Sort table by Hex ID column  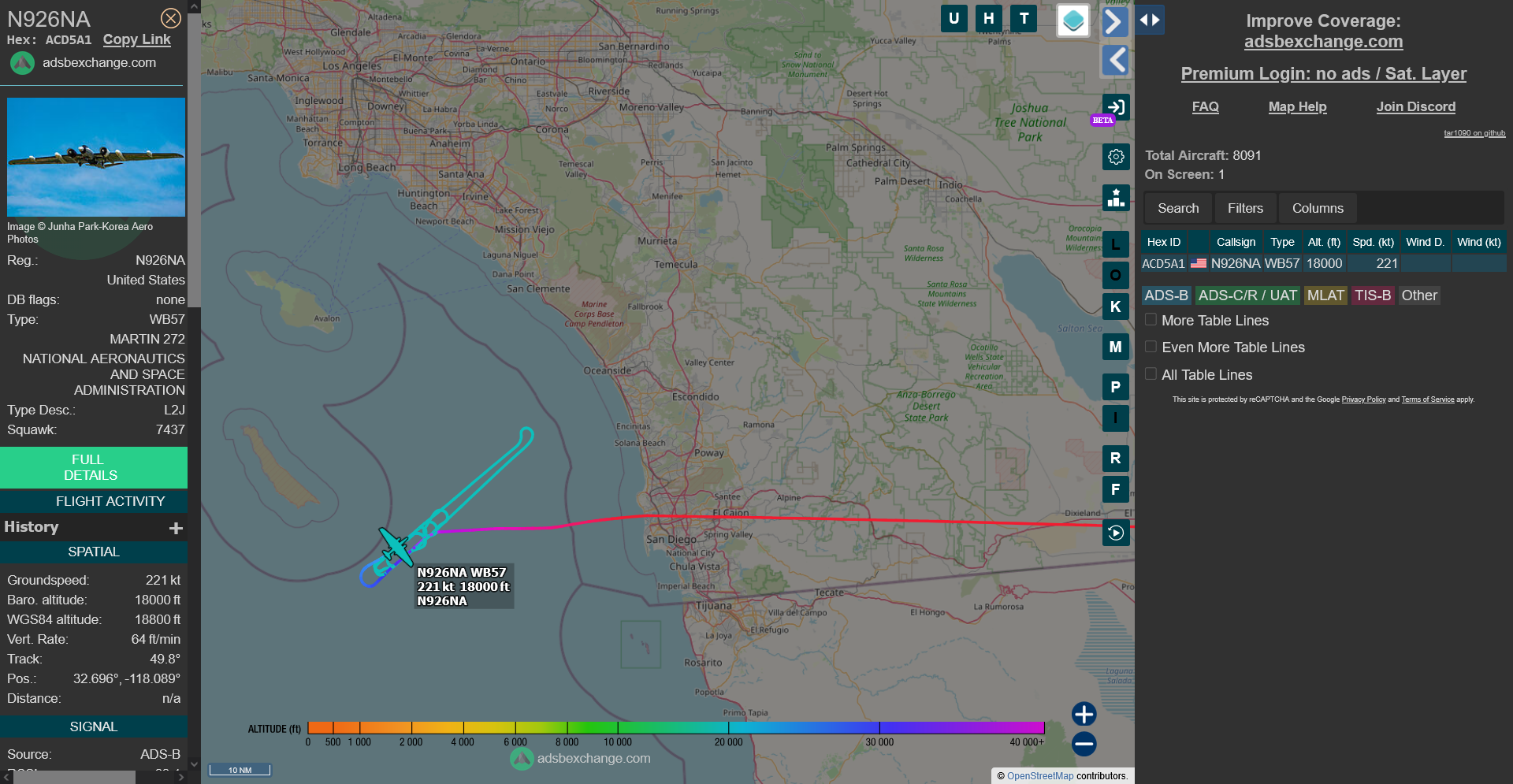pyautogui.click(x=1164, y=242)
